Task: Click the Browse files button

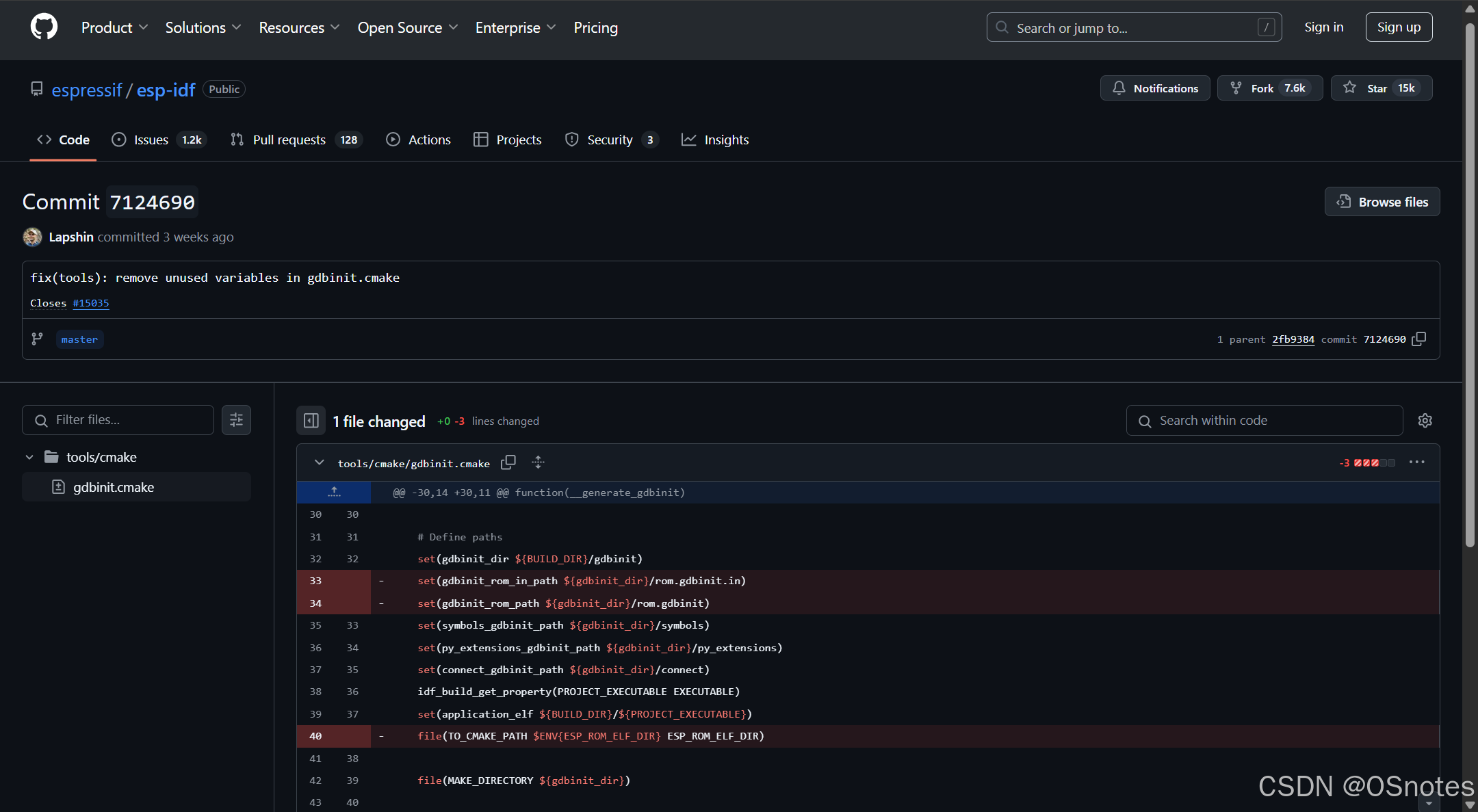Action: coord(1382,202)
